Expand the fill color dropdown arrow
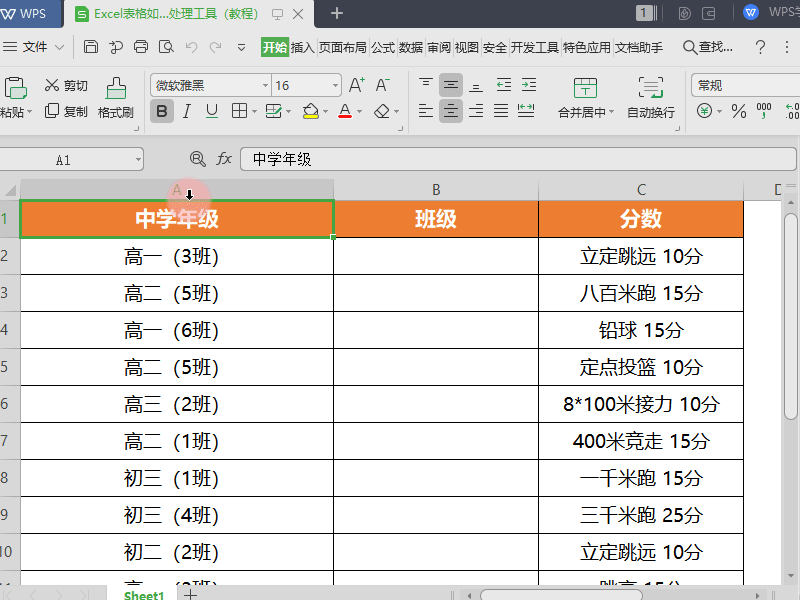Viewport: 800px width, 600px height. (x=326, y=111)
